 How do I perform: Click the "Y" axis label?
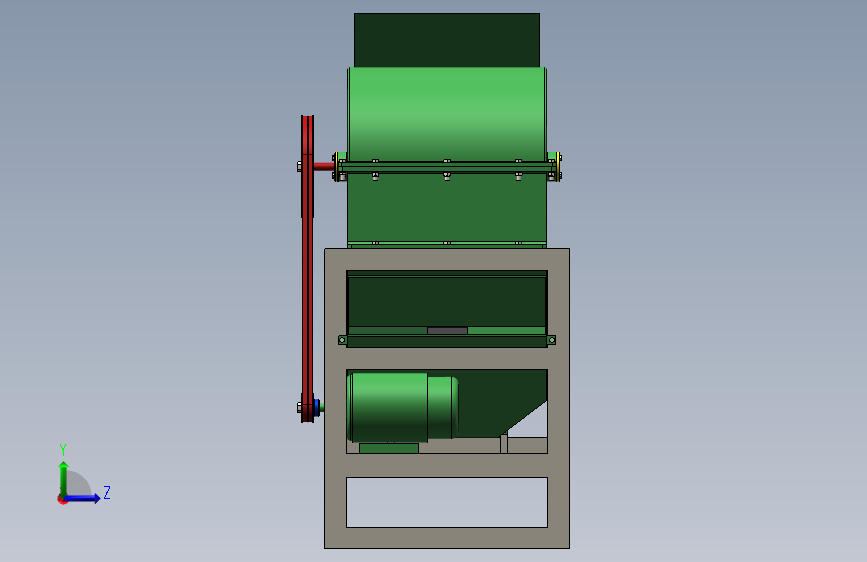click(63, 449)
